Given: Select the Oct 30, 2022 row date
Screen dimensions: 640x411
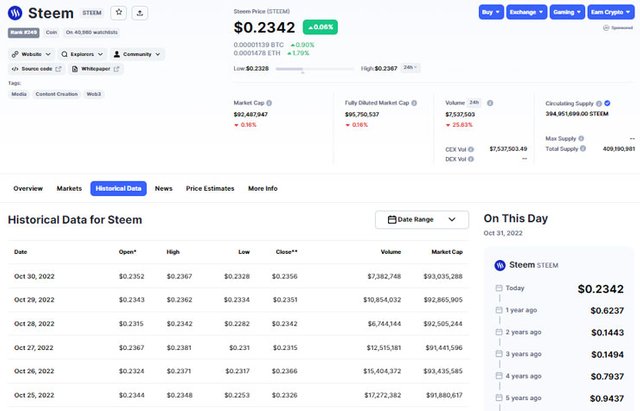Looking at the screenshot, I should click(34, 276).
